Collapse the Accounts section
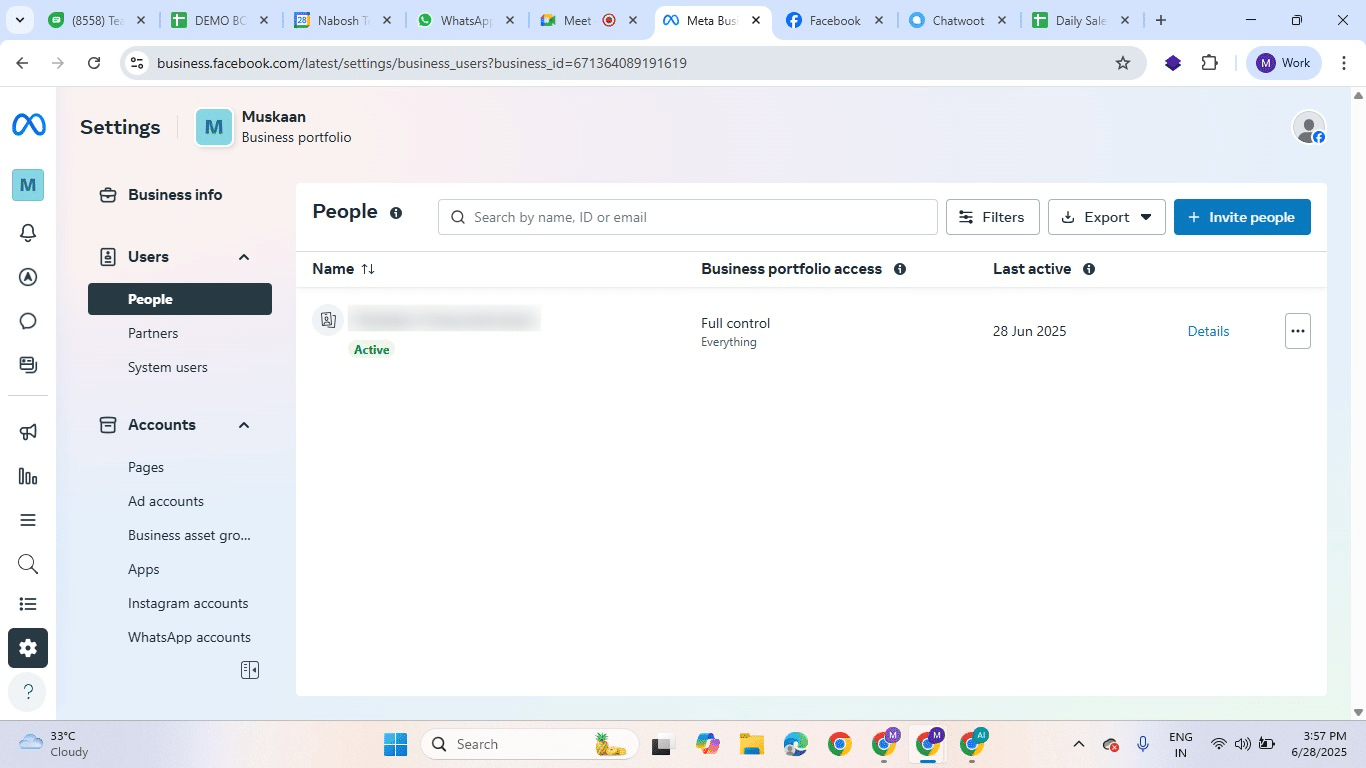The width and height of the screenshot is (1366, 768). tap(243, 424)
